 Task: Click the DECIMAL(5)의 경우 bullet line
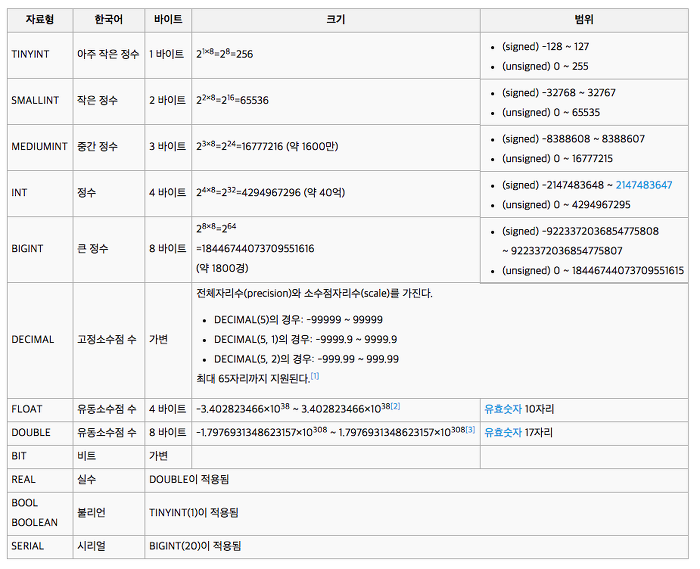point(298,320)
